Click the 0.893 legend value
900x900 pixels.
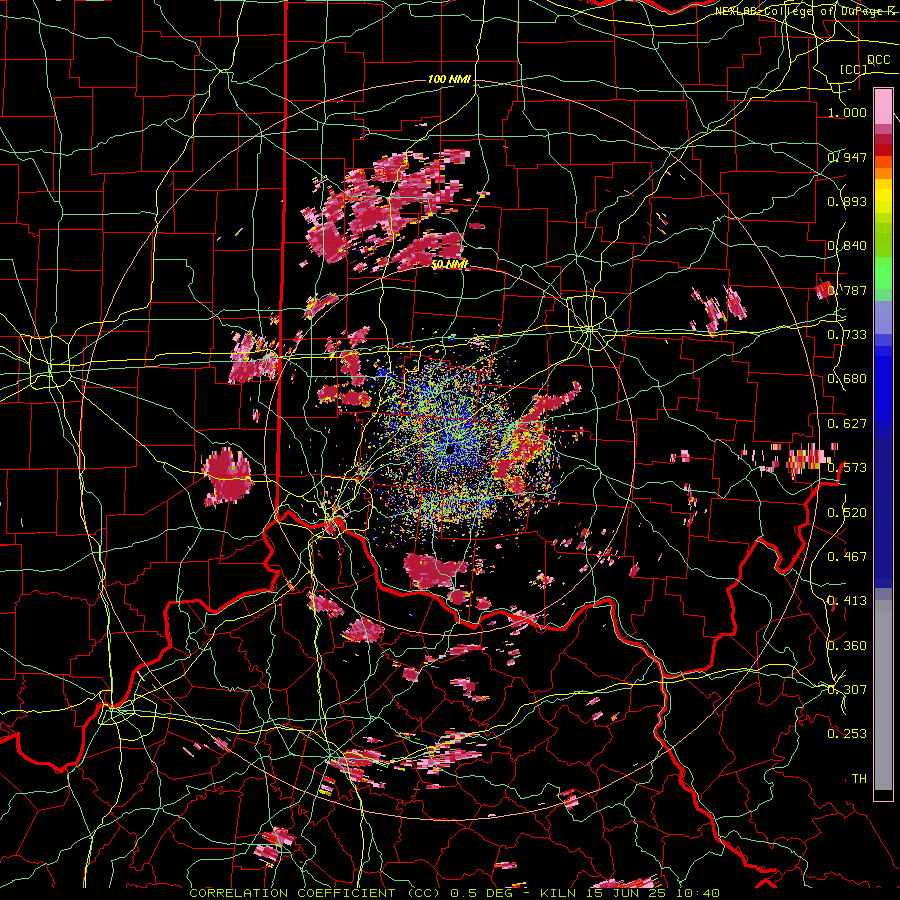[x=847, y=201]
